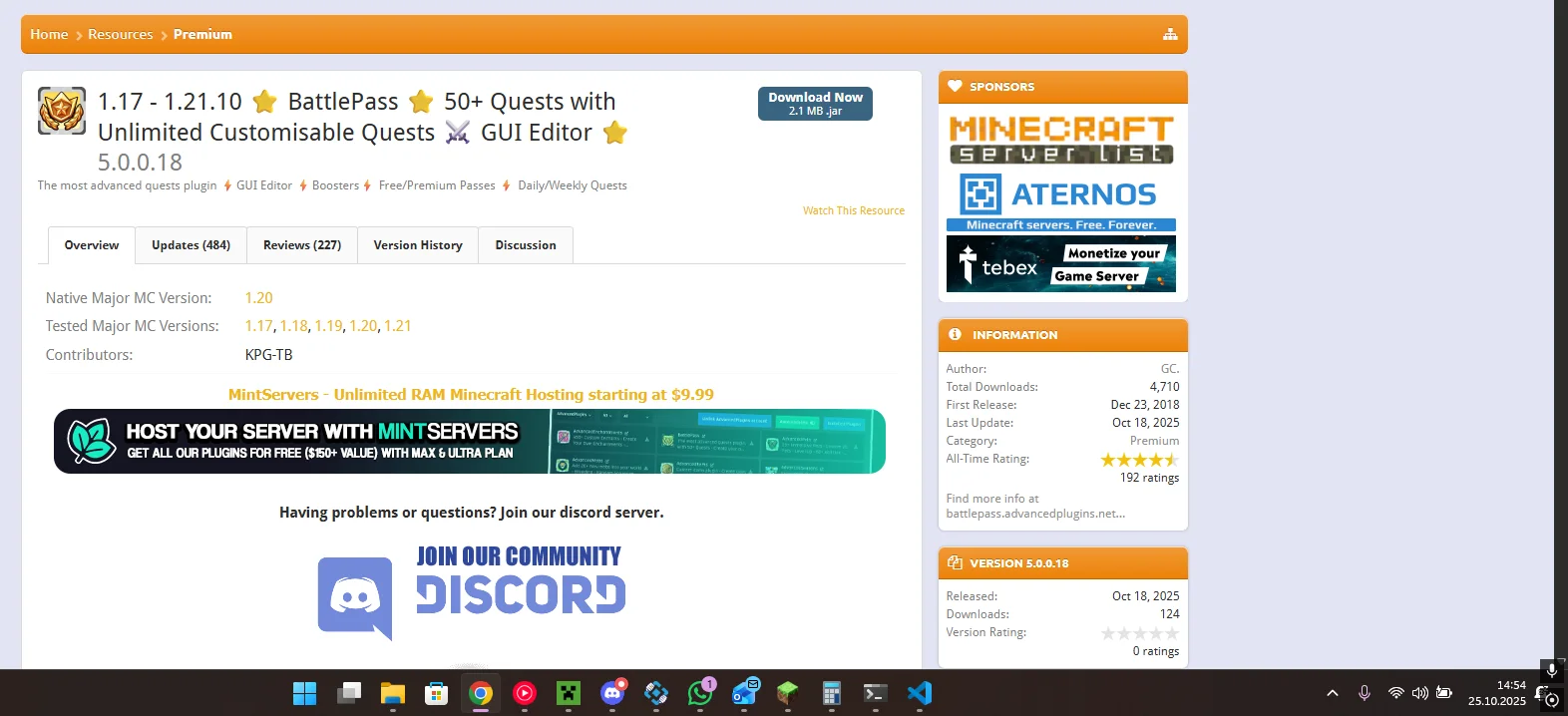Click the Join Our Community Discord banner

pyautogui.click(x=472, y=591)
